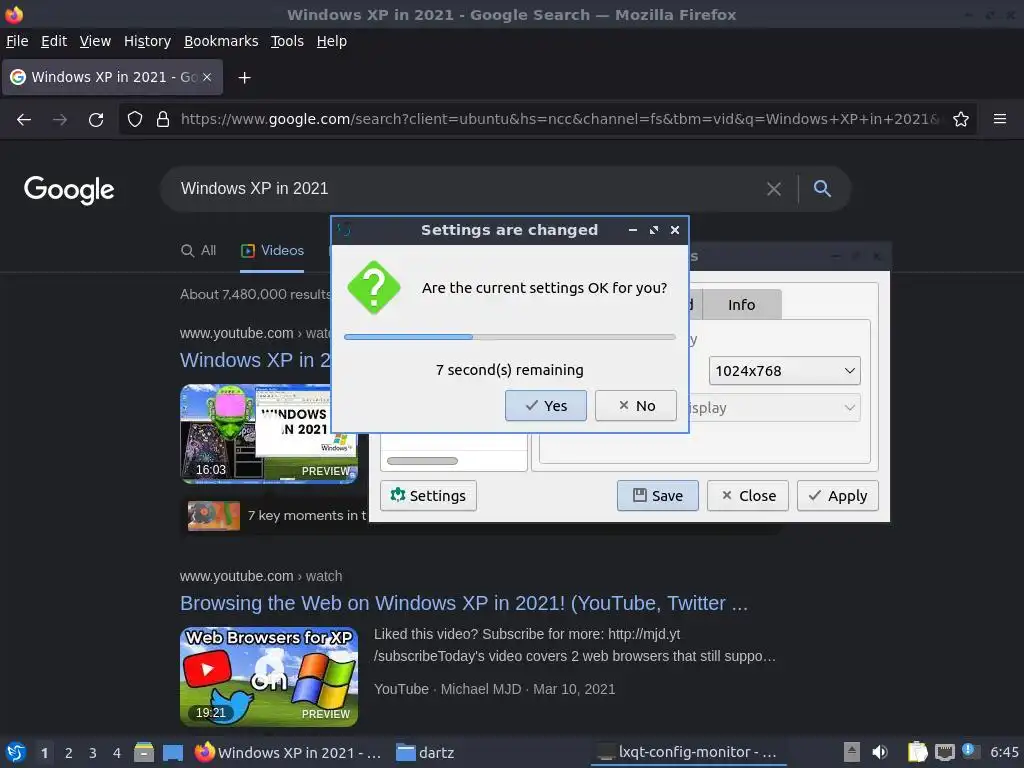
Task: Click show desktop icon in taskbar
Action: click(x=173, y=752)
